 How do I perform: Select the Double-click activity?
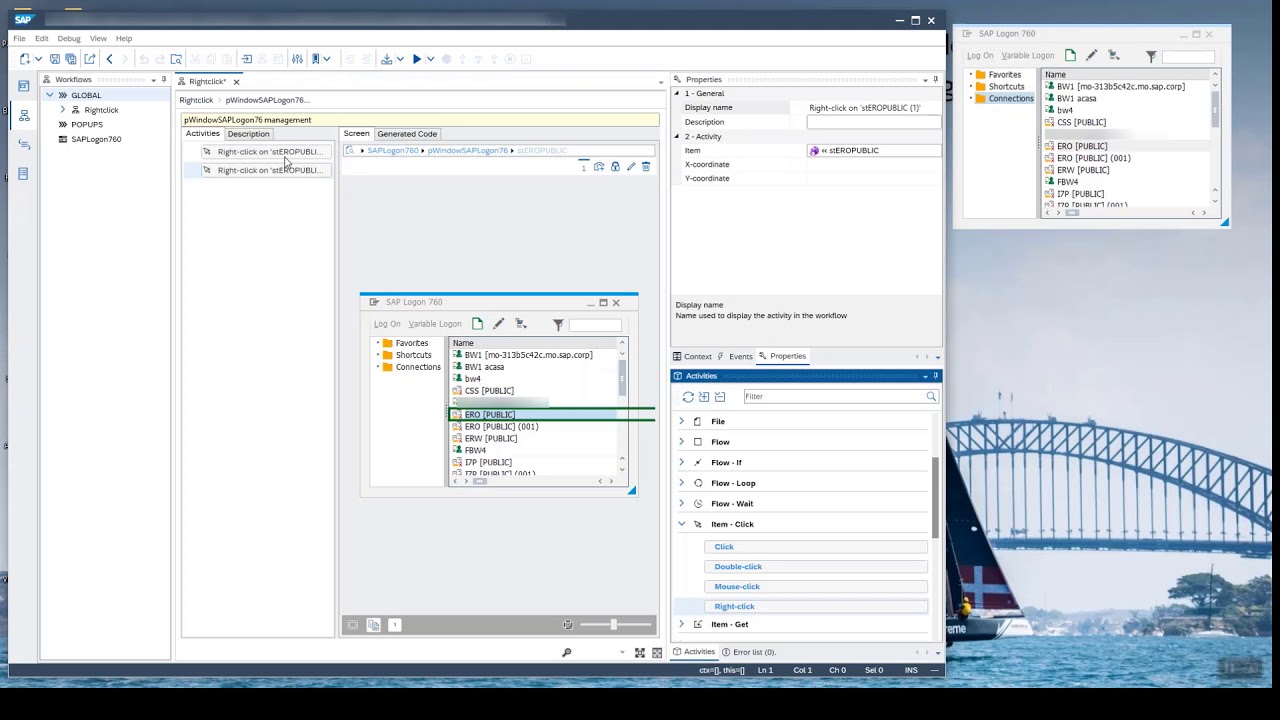(x=816, y=566)
